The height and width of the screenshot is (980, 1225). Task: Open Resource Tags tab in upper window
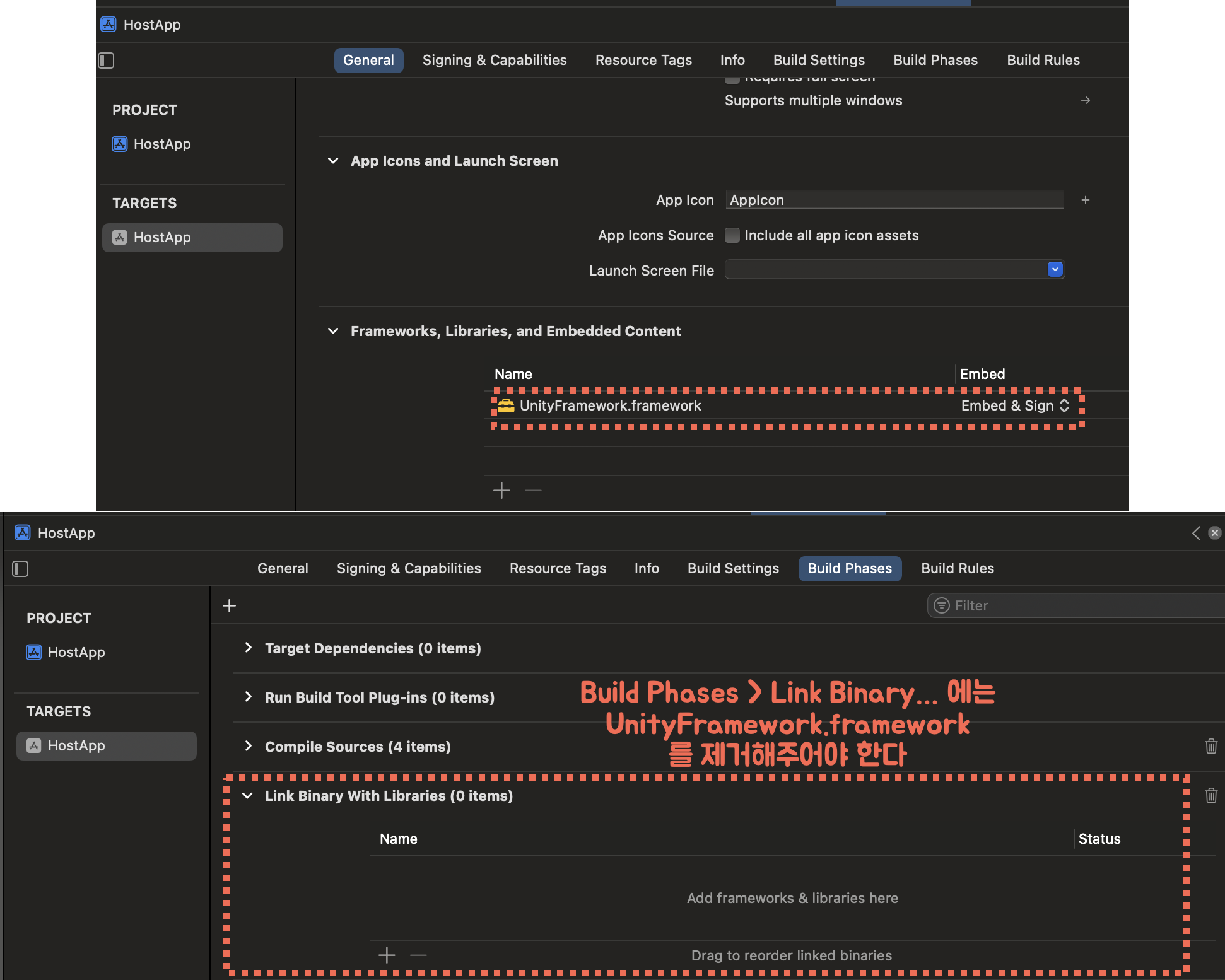click(643, 61)
